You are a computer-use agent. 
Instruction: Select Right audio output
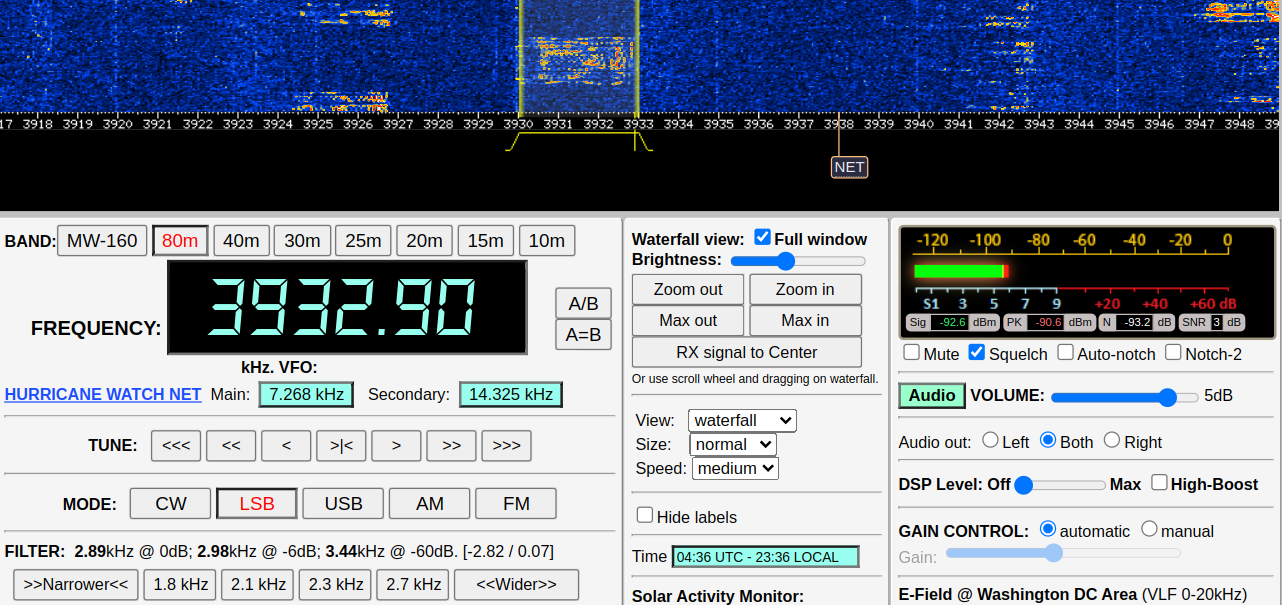tap(1112, 440)
